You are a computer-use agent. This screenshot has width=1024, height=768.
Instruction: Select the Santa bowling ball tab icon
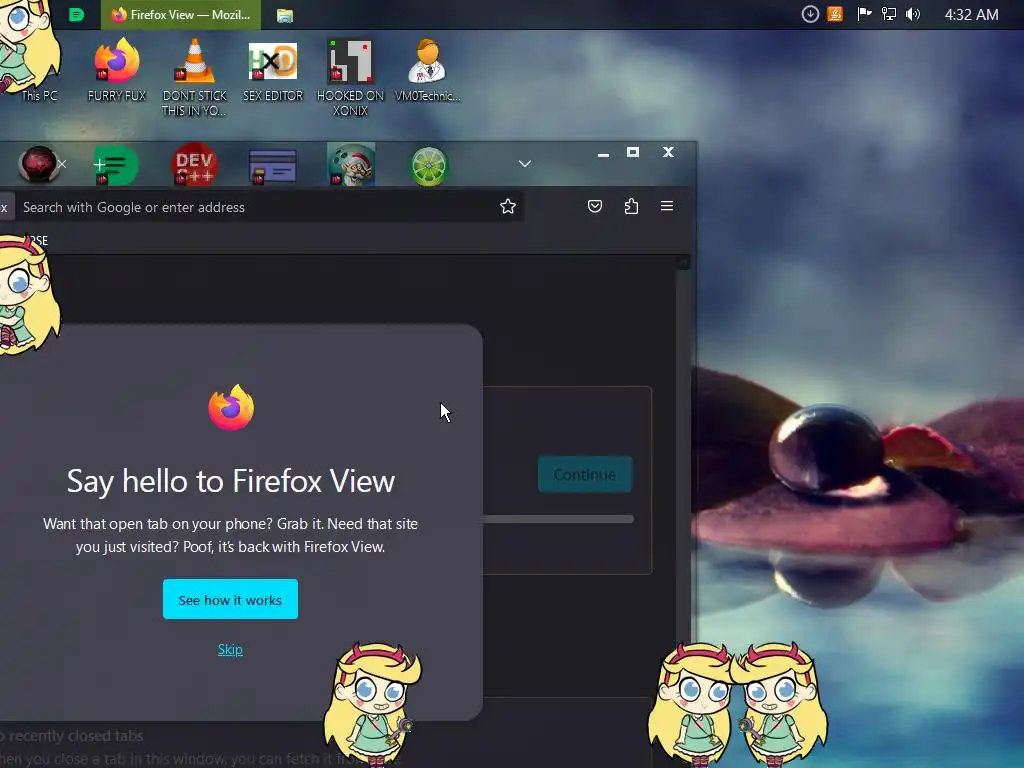tap(351, 165)
